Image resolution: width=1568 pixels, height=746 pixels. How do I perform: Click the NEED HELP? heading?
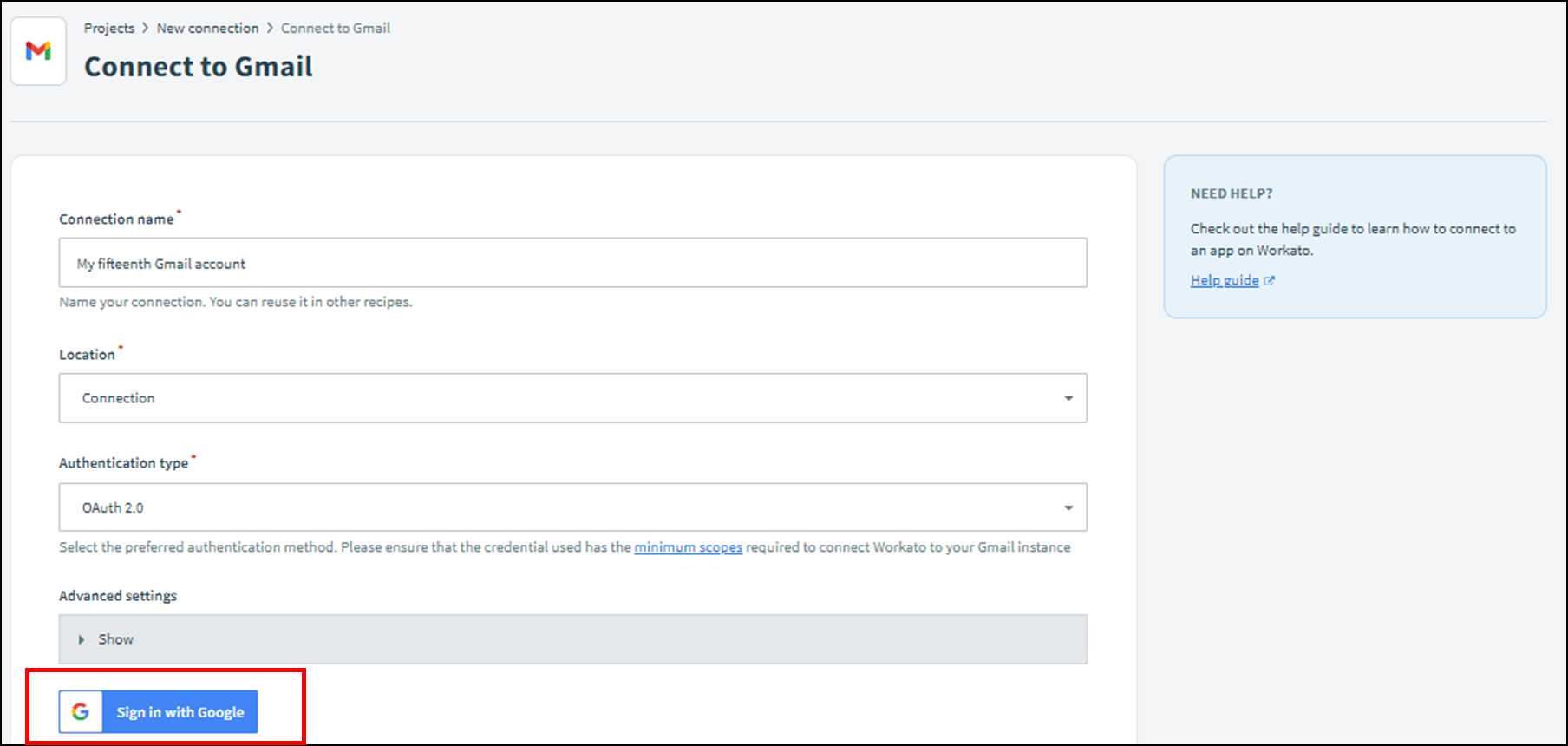1232,193
